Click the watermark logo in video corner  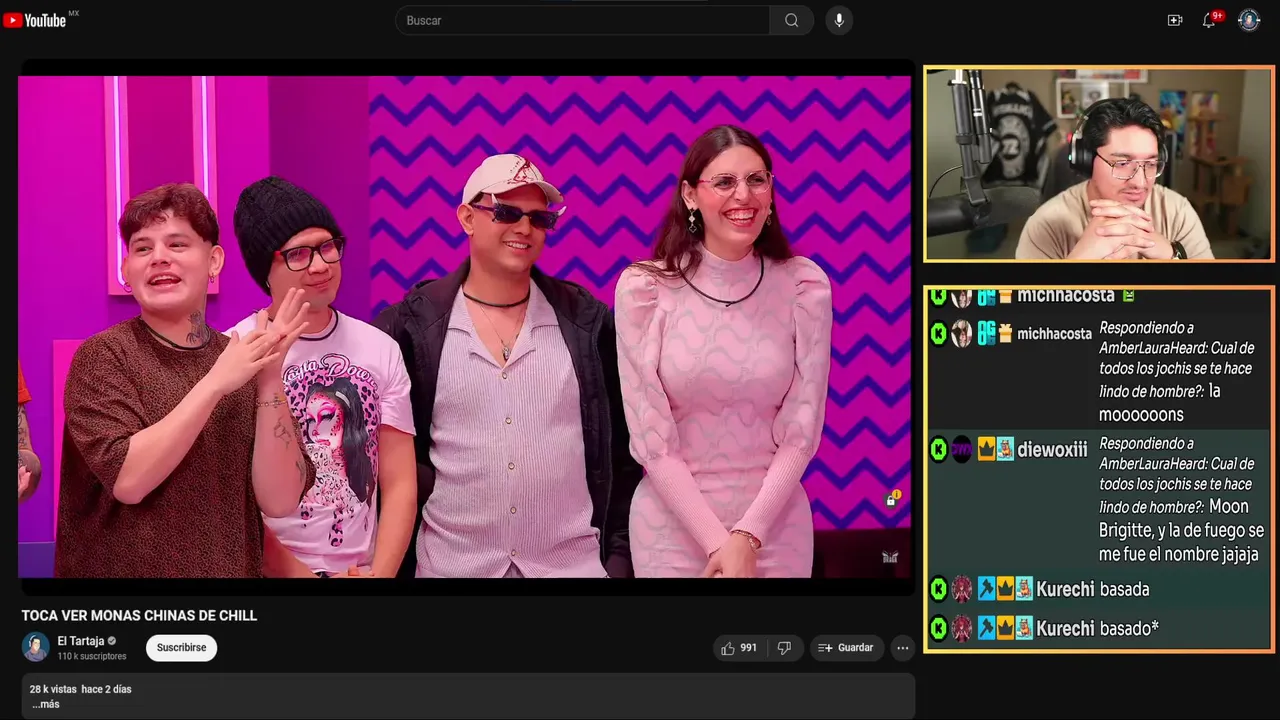coord(890,557)
